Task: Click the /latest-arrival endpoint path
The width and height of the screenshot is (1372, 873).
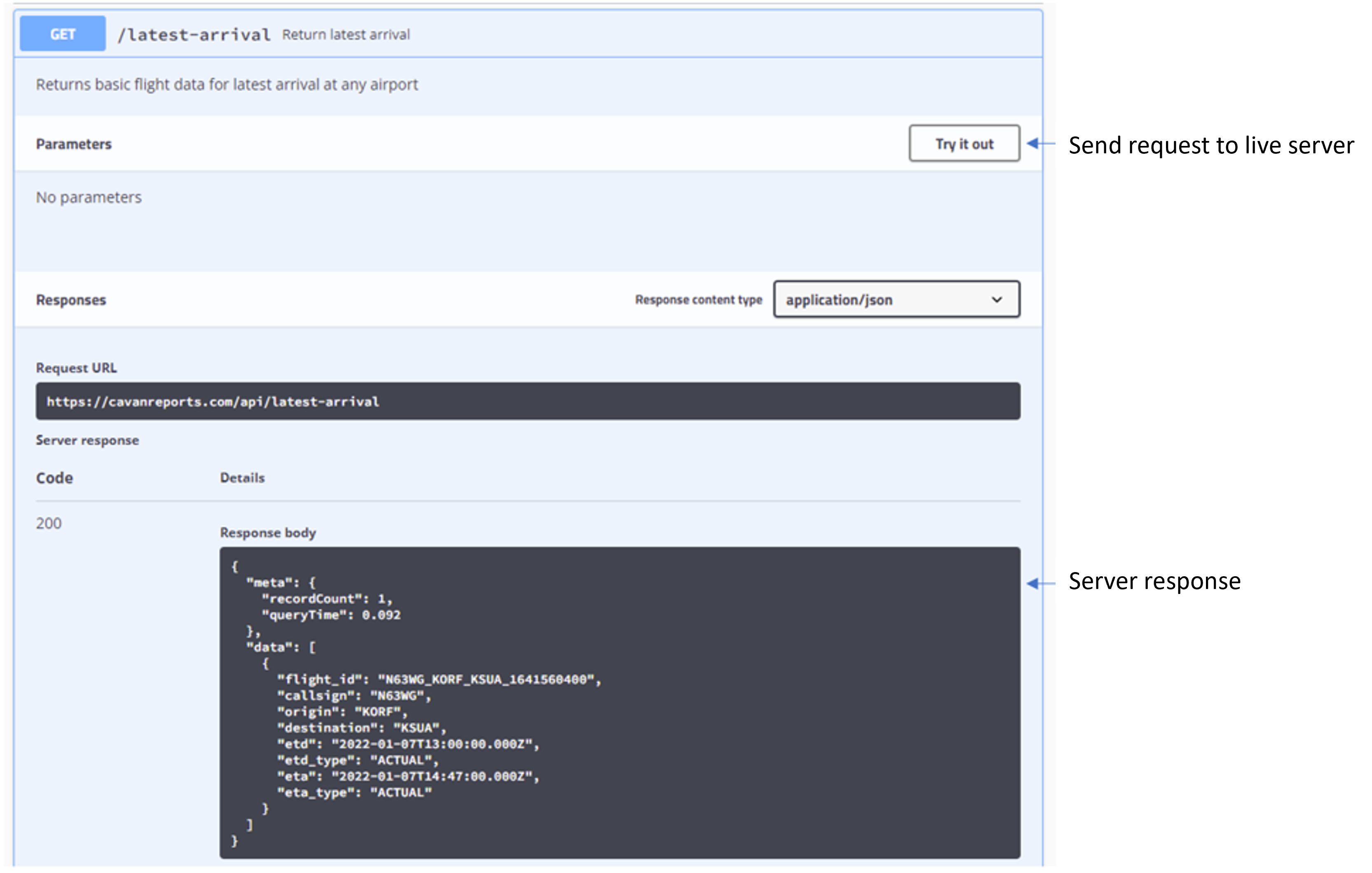Action: (x=194, y=35)
